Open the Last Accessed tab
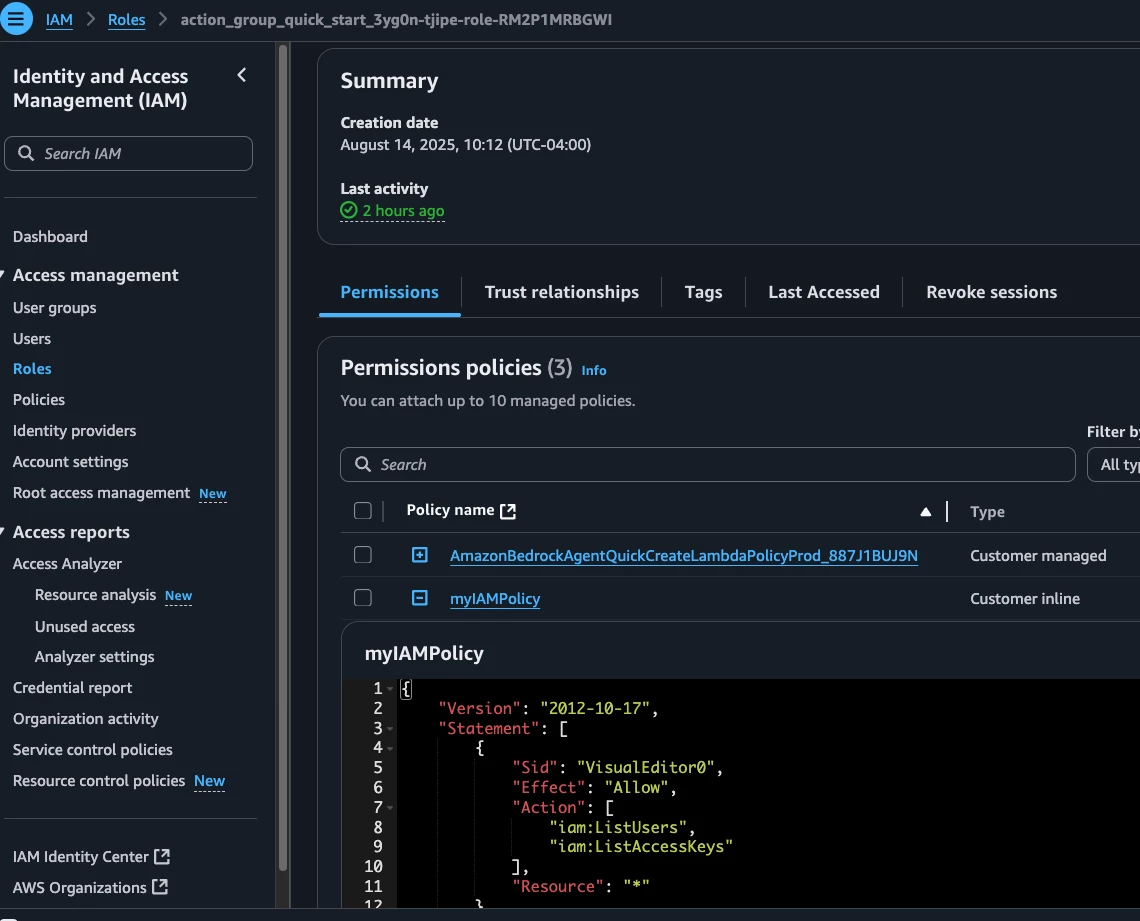This screenshot has height=921, width=1140. 824,292
